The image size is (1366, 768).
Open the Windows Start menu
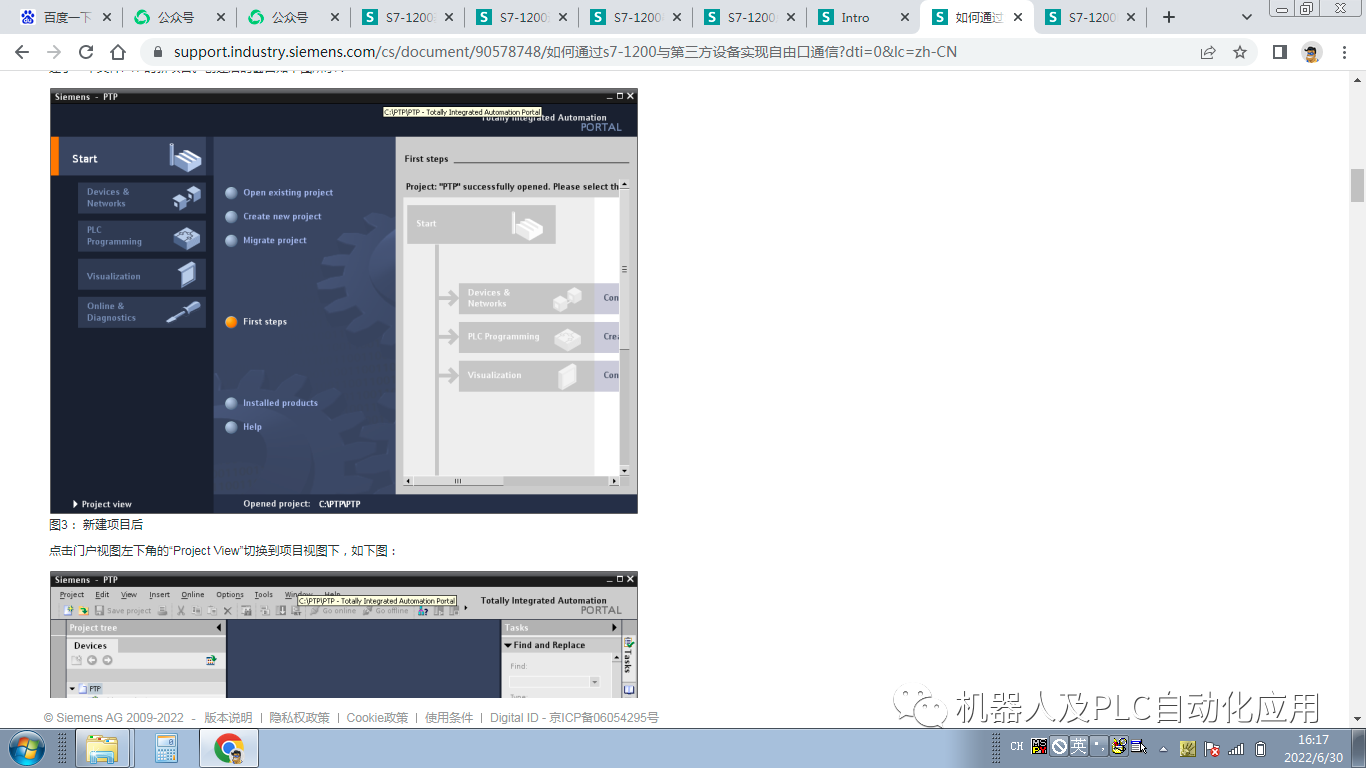tap(26, 748)
